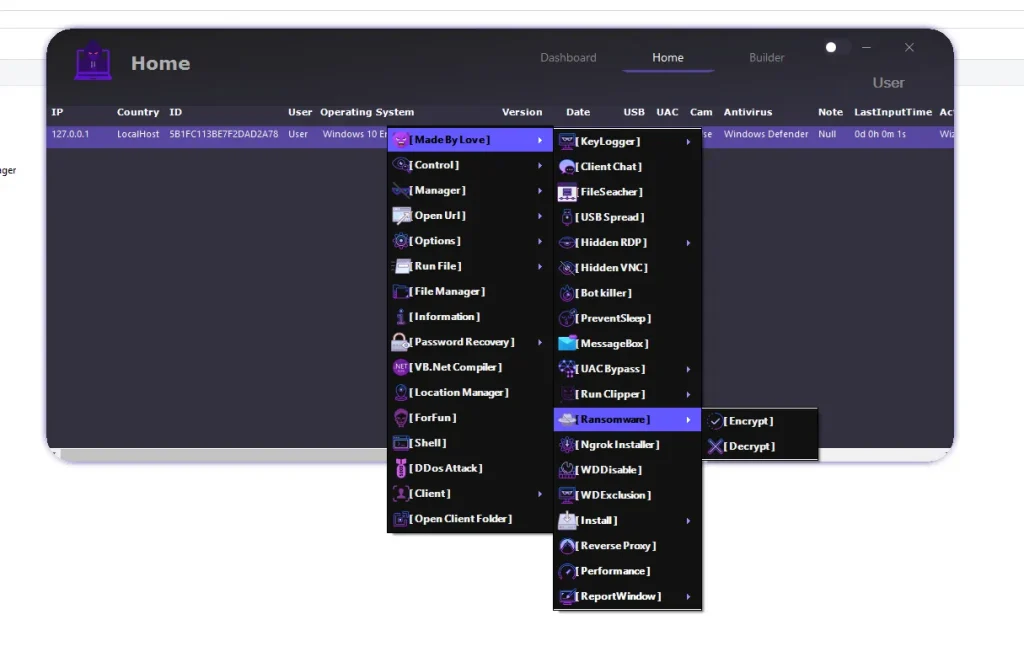This screenshot has width=1024, height=657.
Task: Select the Decrypt ransomware option
Action: click(748, 446)
